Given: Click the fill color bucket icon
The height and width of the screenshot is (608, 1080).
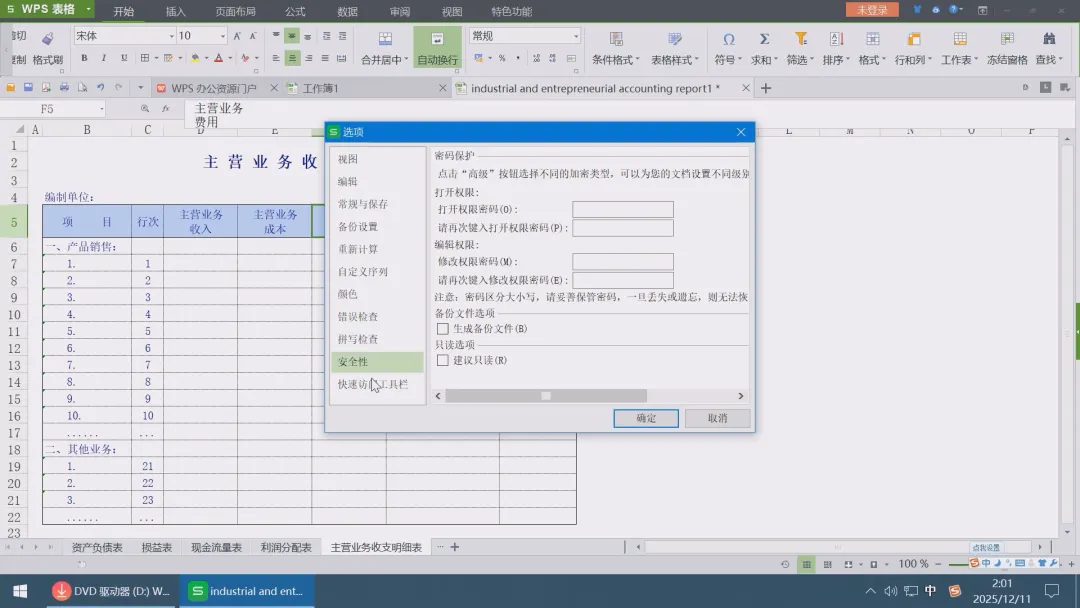Looking at the screenshot, I should click(x=196, y=59).
